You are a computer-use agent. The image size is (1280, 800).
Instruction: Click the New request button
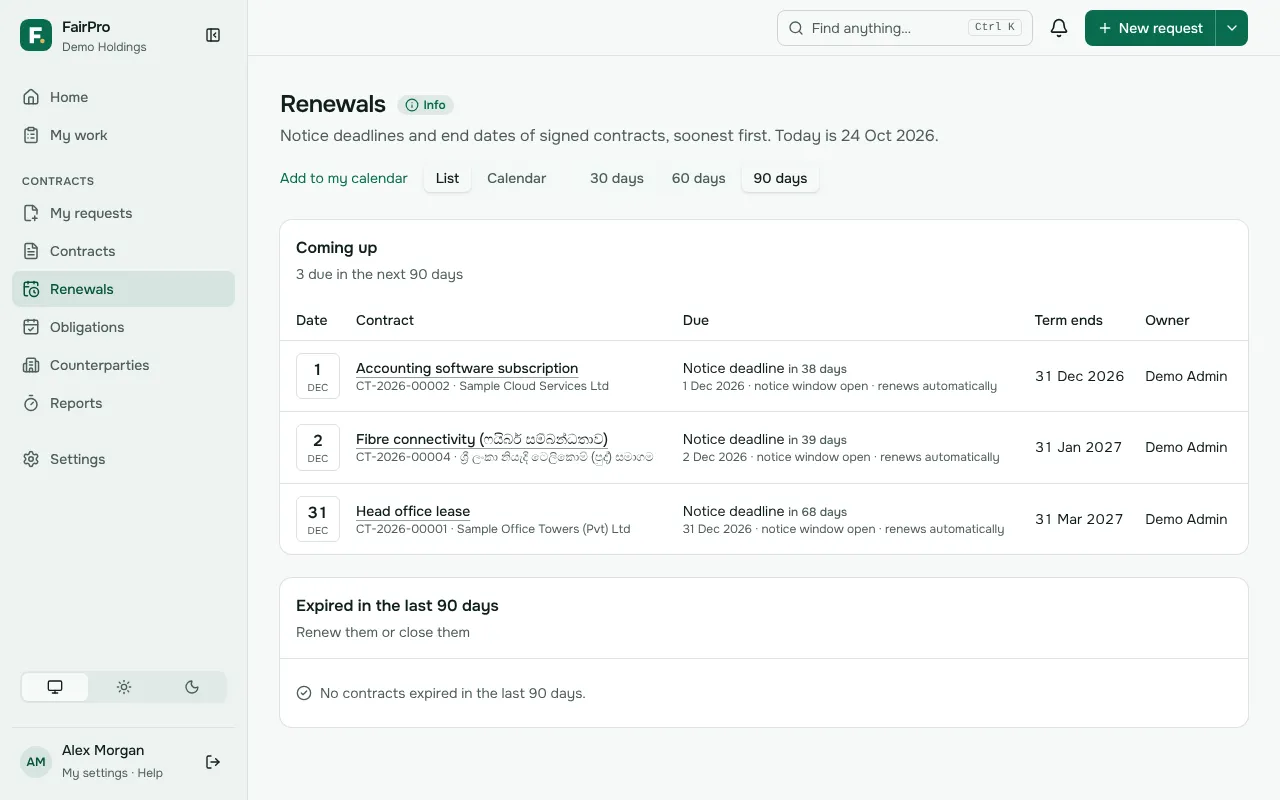1150,28
